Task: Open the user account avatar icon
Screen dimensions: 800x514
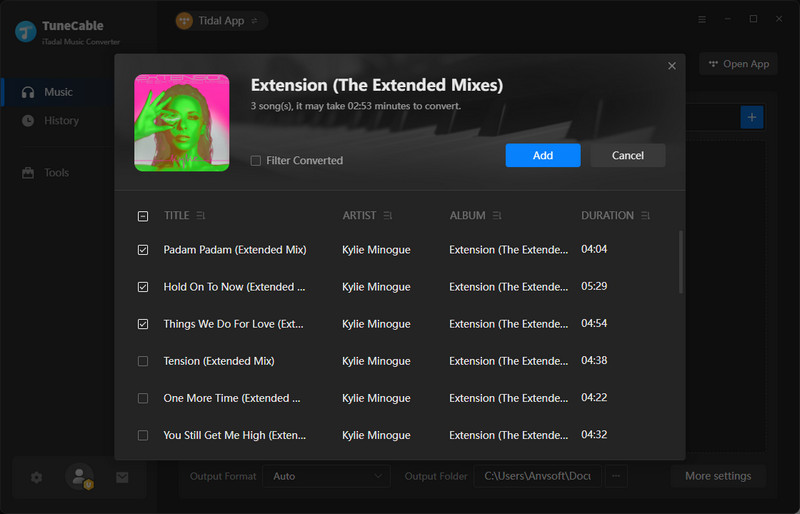Action: pyautogui.click(x=80, y=477)
